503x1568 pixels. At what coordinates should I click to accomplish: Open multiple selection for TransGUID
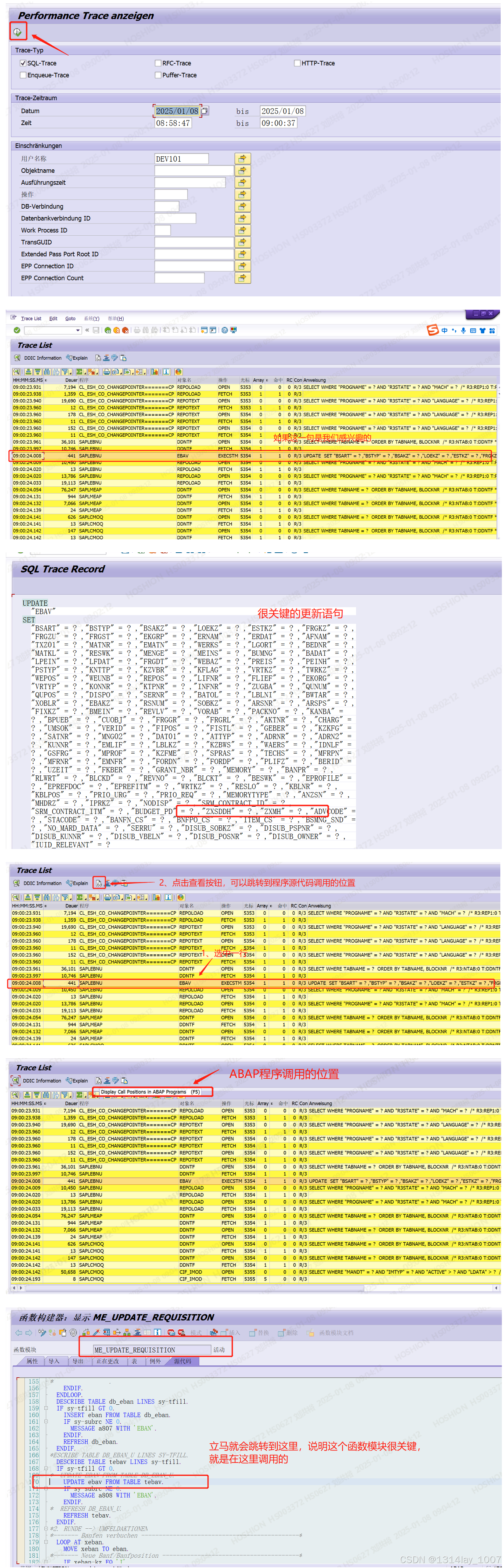pos(242,242)
